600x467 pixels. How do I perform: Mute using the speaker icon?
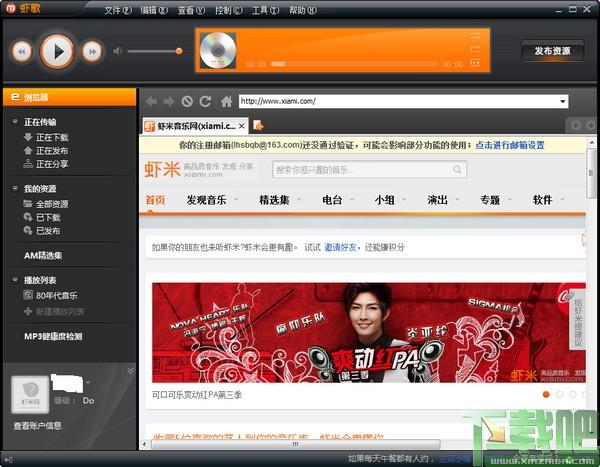pos(117,51)
